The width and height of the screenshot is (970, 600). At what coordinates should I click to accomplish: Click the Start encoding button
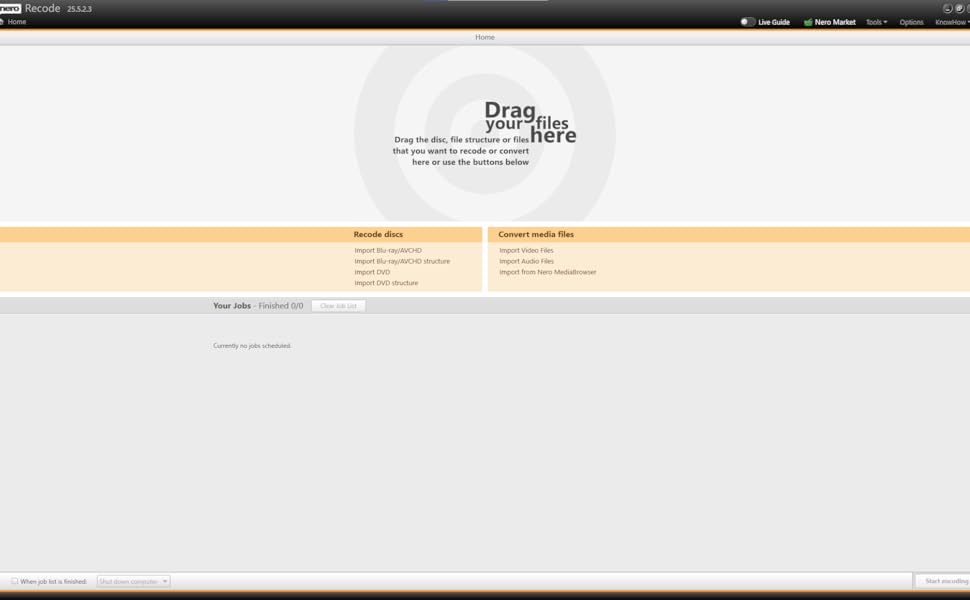point(944,580)
